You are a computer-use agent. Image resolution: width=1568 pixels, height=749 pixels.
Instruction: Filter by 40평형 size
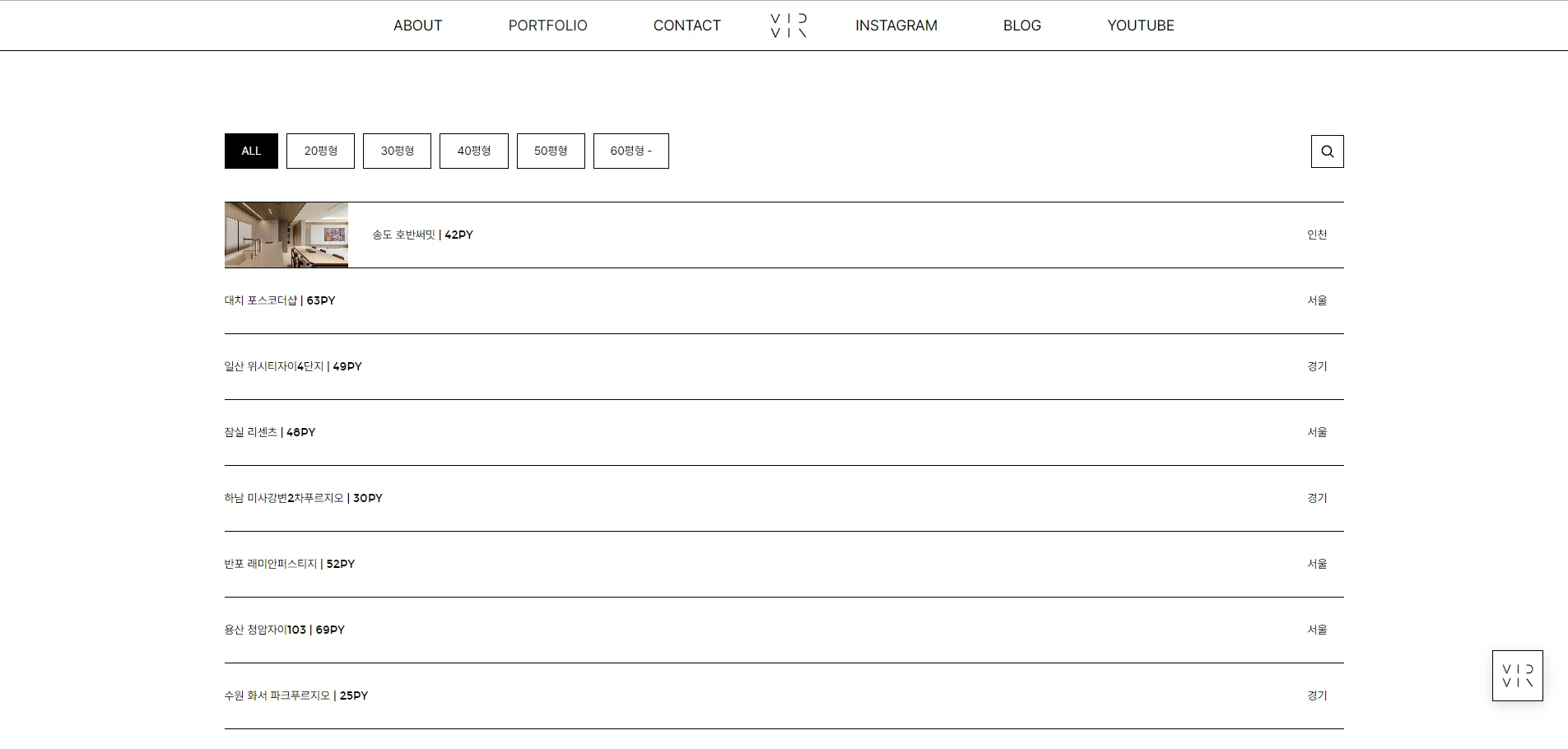[473, 151]
